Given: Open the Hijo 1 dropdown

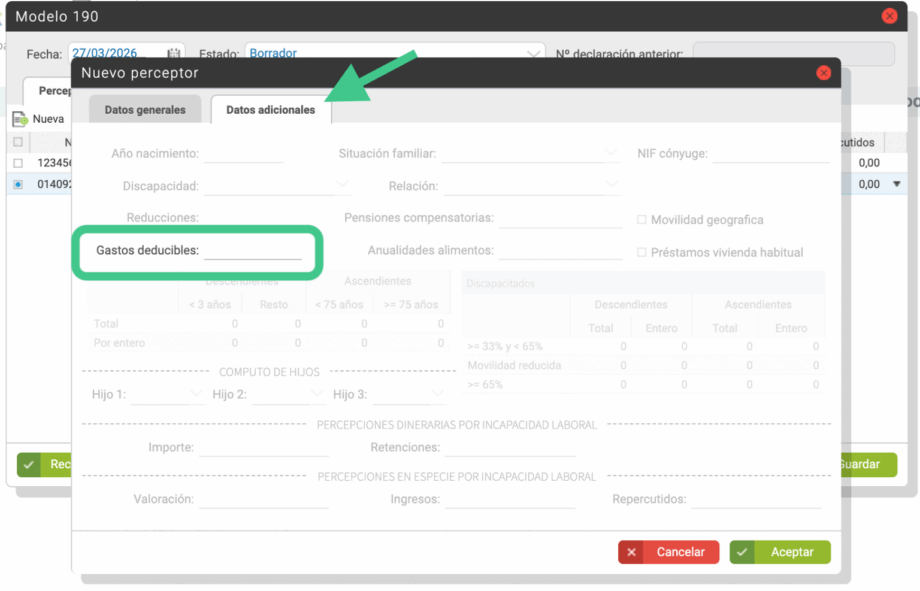Looking at the screenshot, I should [195, 394].
